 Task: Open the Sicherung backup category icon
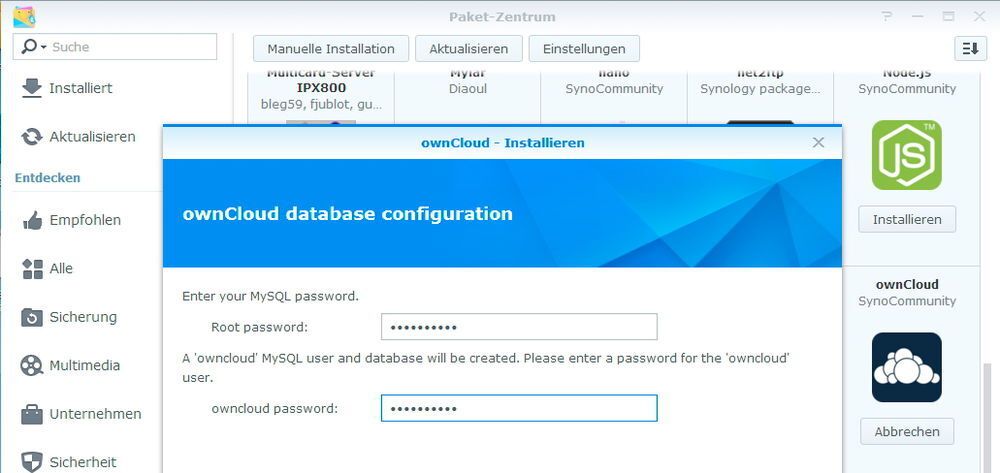pyautogui.click(x=32, y=317)
